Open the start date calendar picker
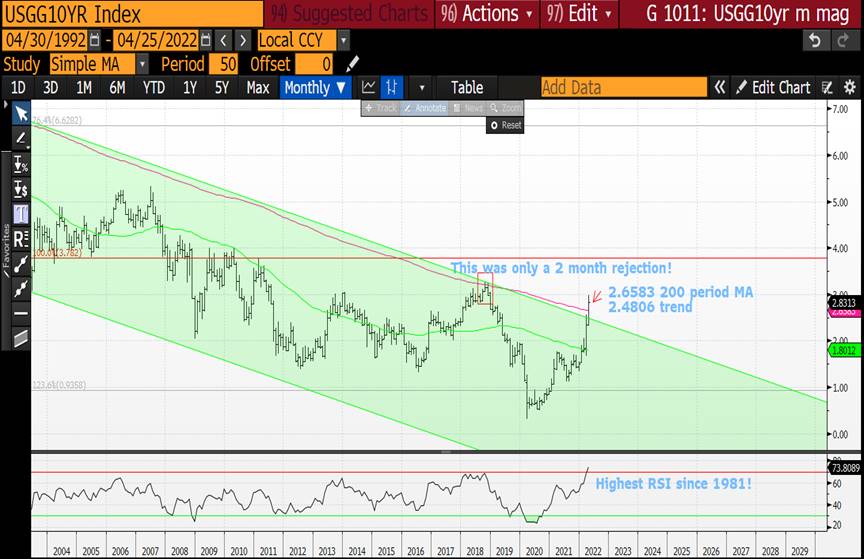Viewport: 864px width, 559px height. pos(95,40)
